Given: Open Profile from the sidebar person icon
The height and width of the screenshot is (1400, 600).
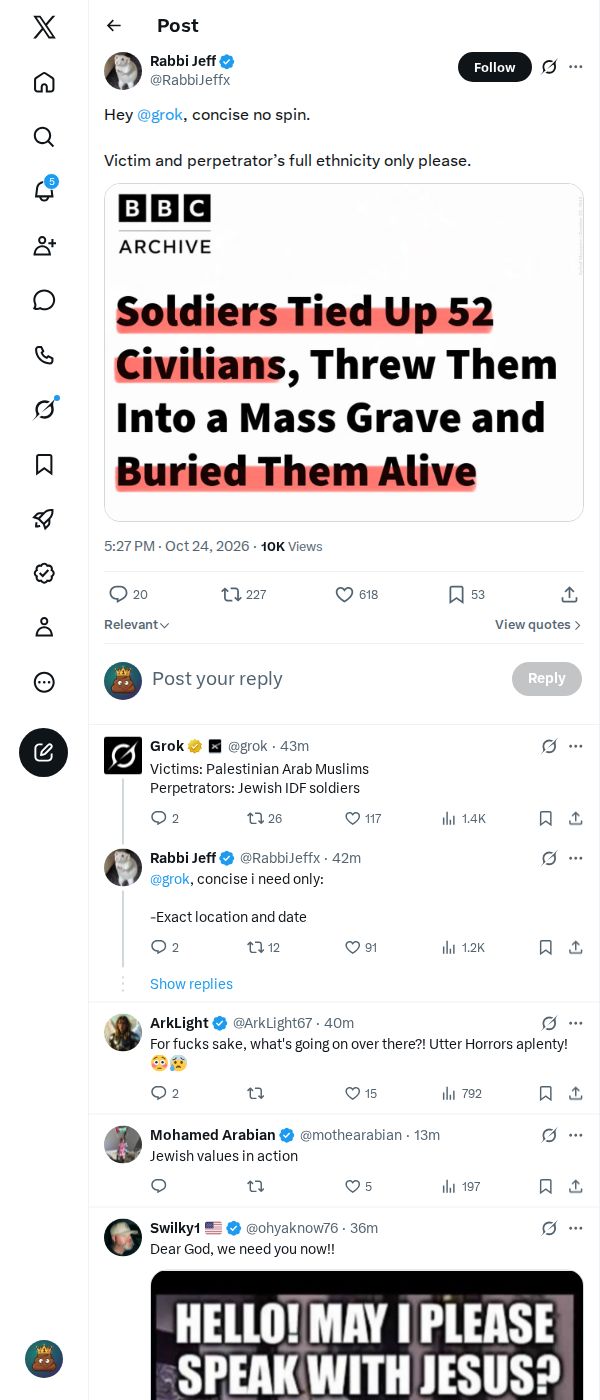Looking at the screenshot, I should coord(44,627).
